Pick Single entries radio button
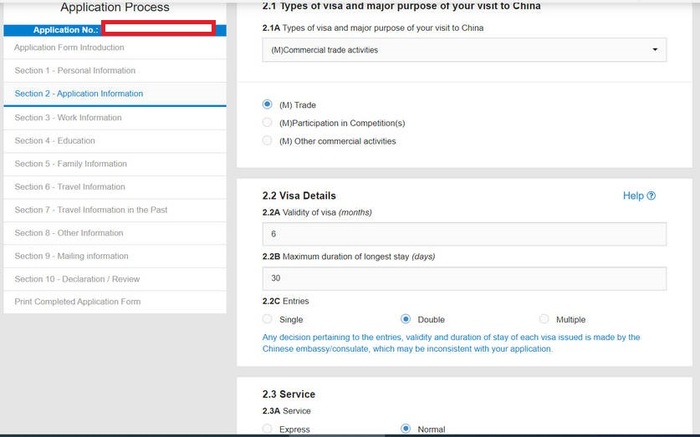The width and height of the screenshot is (700, 437). point(267,319)
